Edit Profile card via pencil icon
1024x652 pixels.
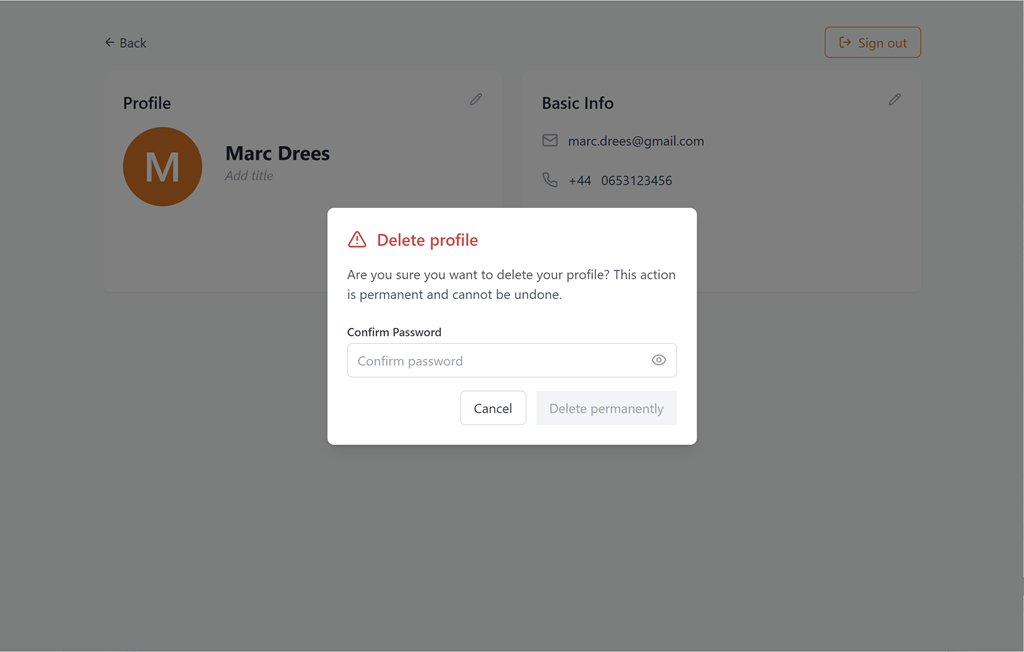[x=476, y=100]
